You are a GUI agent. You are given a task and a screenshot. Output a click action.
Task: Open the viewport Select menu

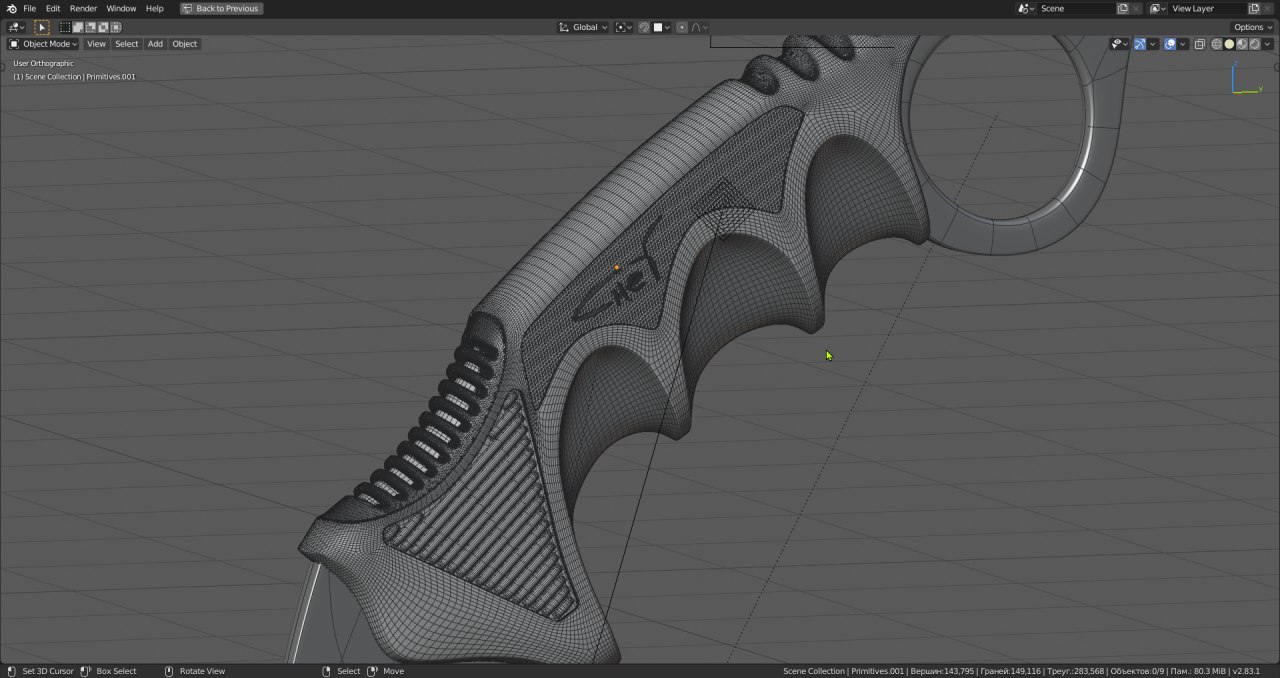[x=127, y=44]
